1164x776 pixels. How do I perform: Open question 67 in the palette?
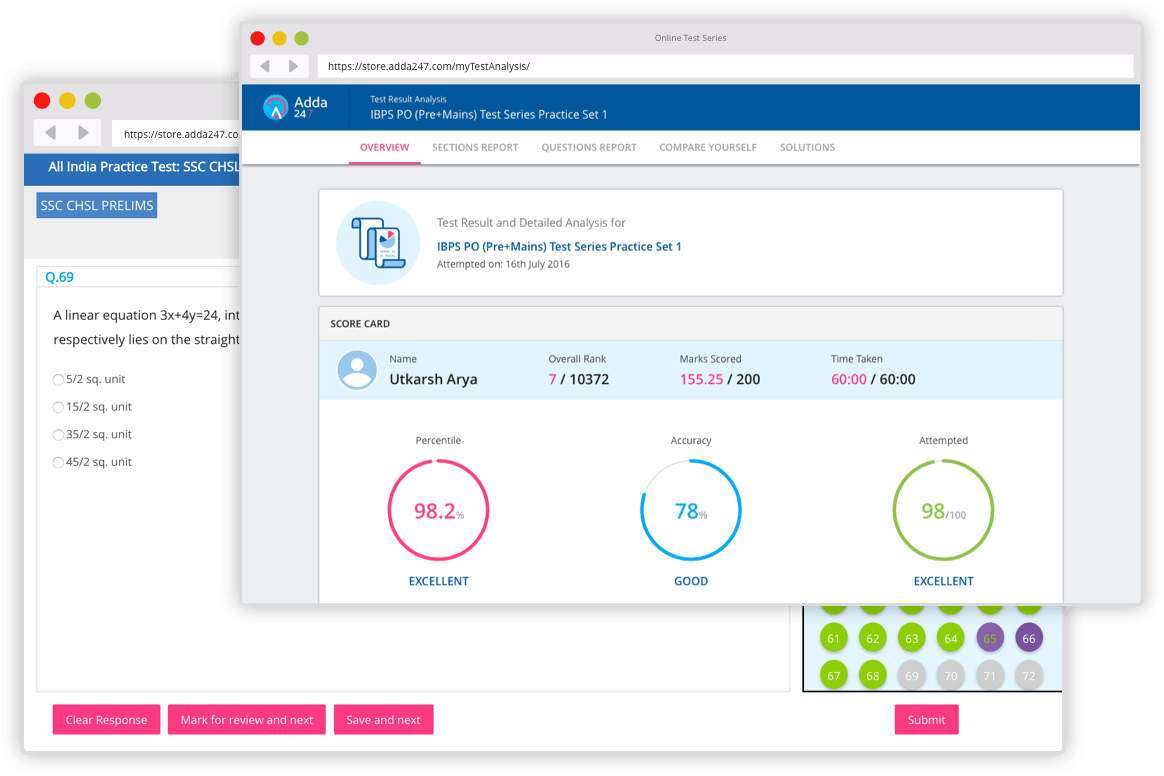click(x=834, y=675)
